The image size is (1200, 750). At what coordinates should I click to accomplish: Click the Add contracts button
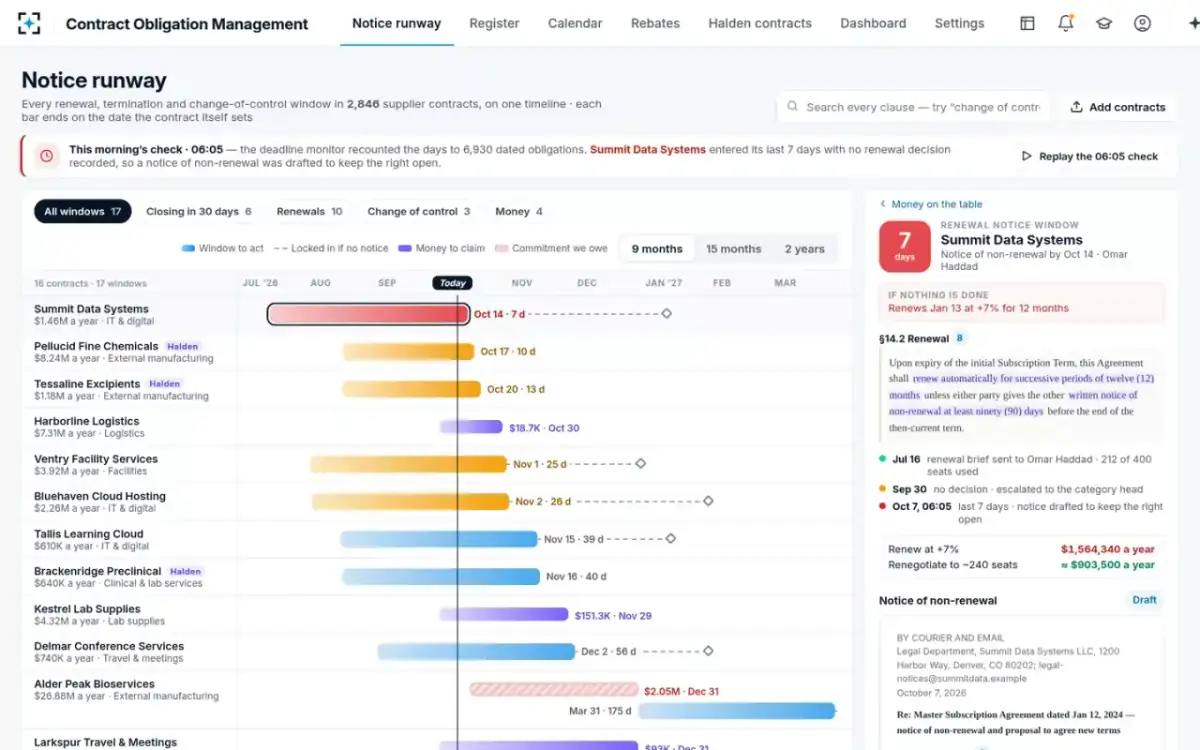(1118, 107)
